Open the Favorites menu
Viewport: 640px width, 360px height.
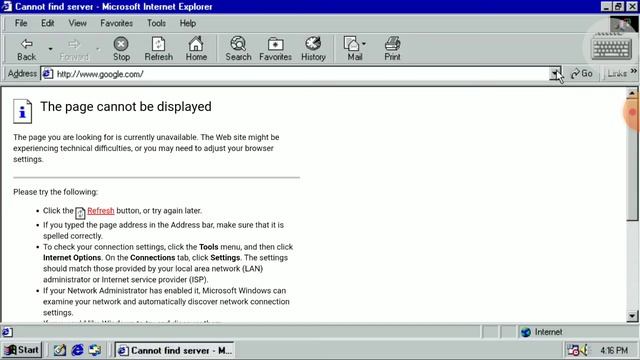pyautogui.click(x=116, y=23)
